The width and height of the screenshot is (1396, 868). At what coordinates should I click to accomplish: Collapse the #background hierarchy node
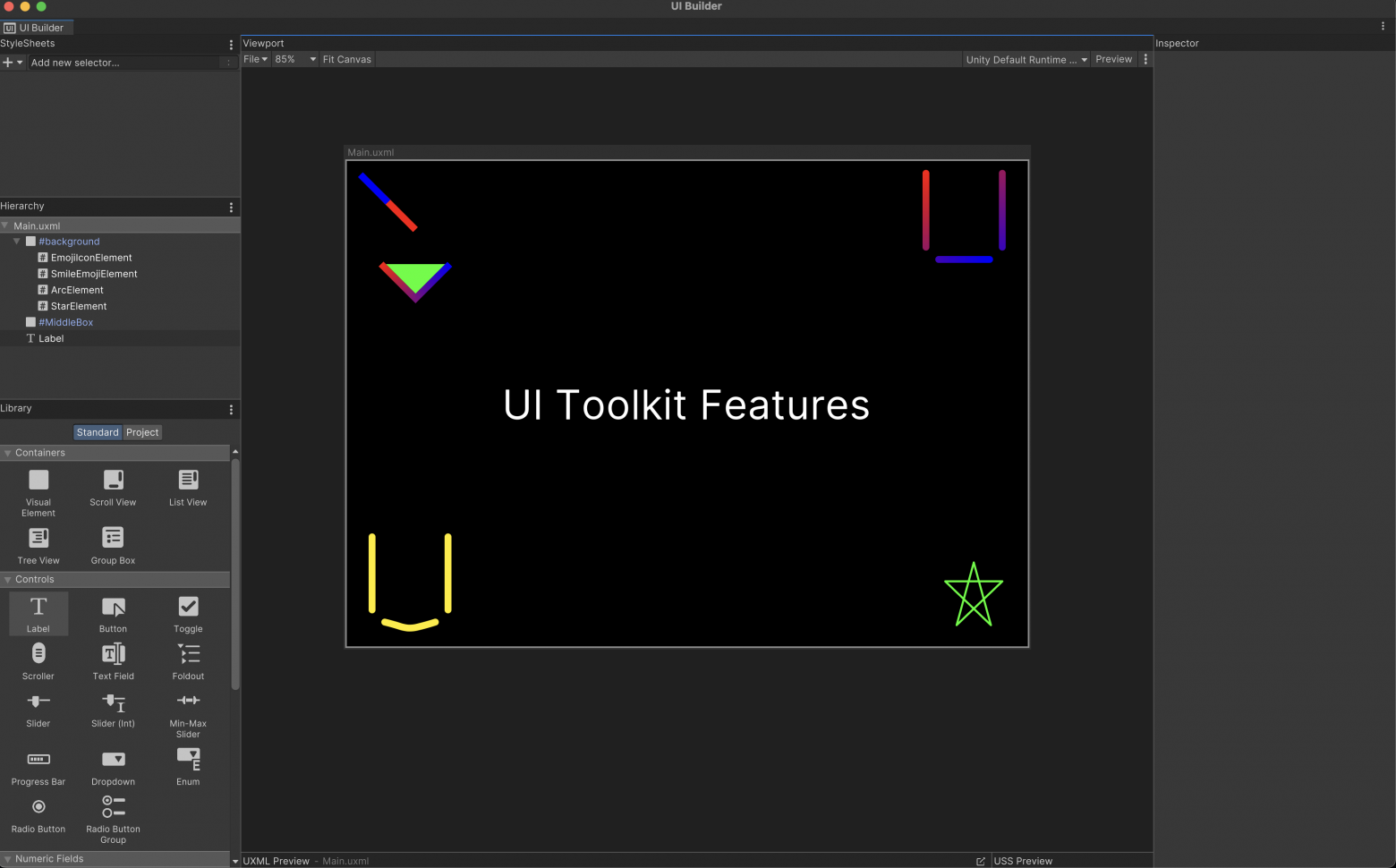16,242
